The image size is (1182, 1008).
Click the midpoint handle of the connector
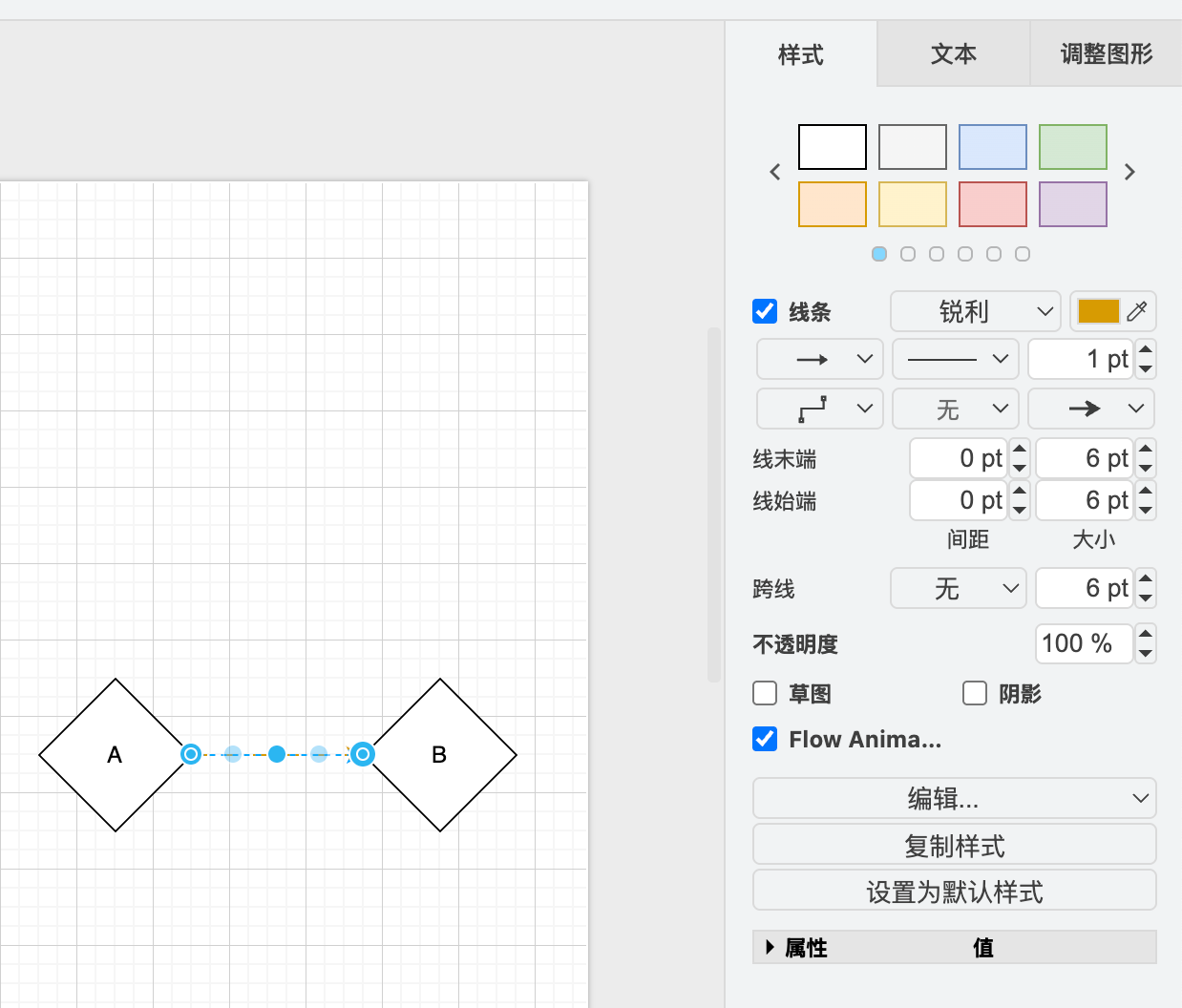[277, 754]
